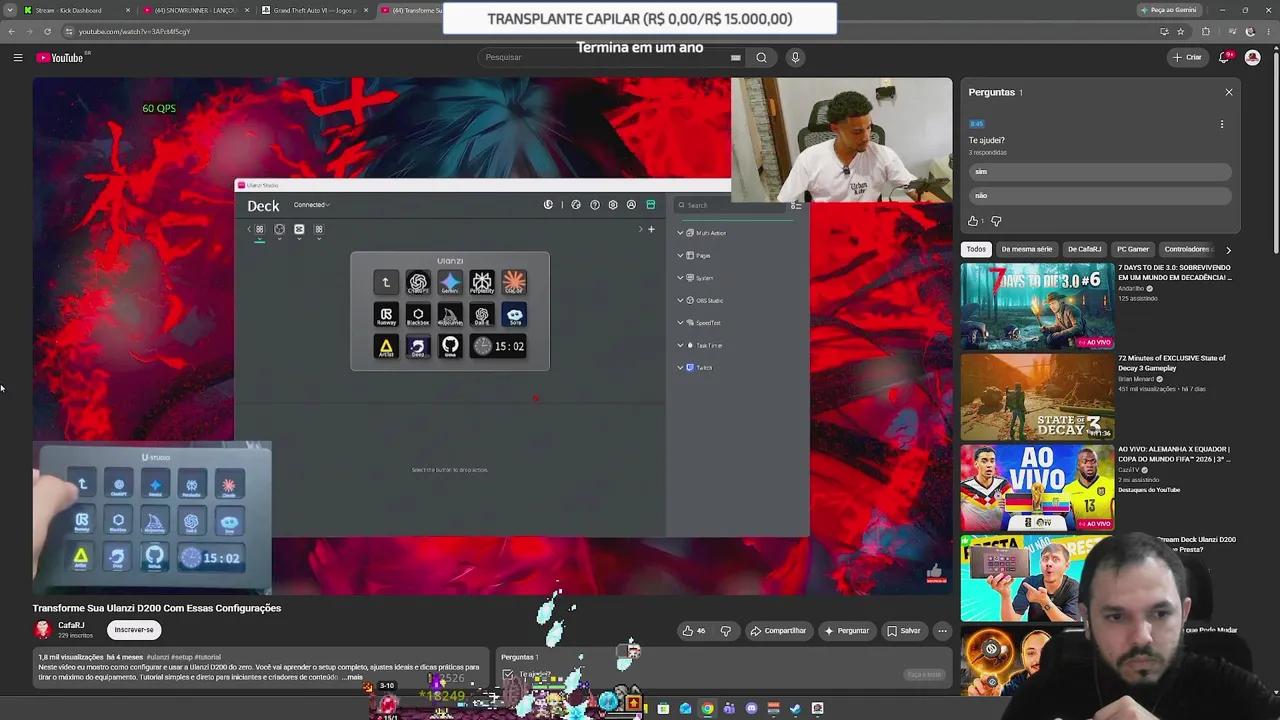Select the Sora cloud key

pos(514,315)
